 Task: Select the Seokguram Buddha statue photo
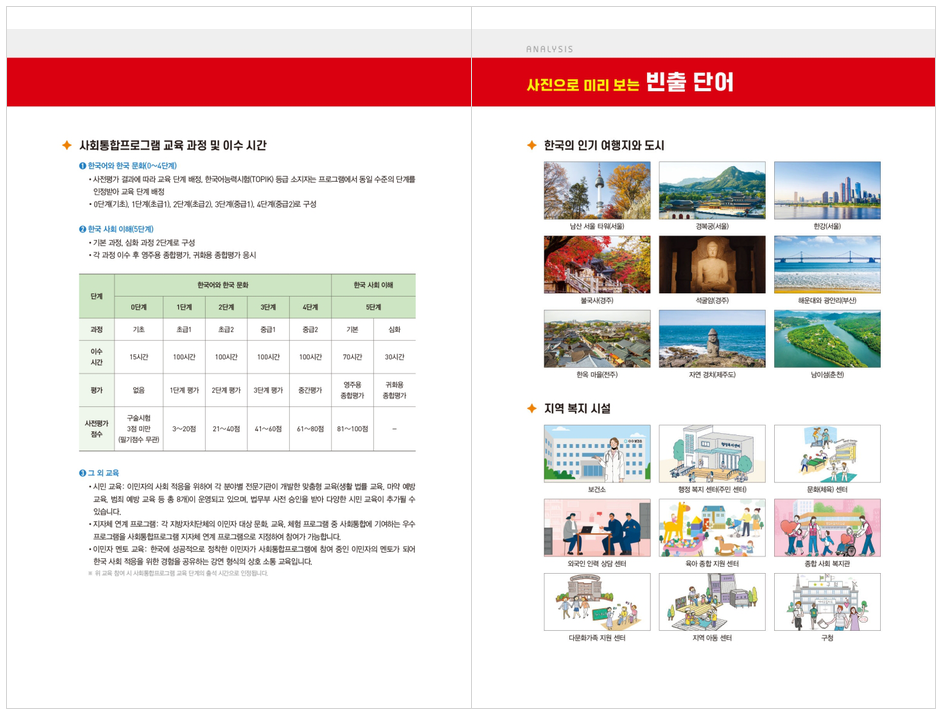(x=712, y=265)
